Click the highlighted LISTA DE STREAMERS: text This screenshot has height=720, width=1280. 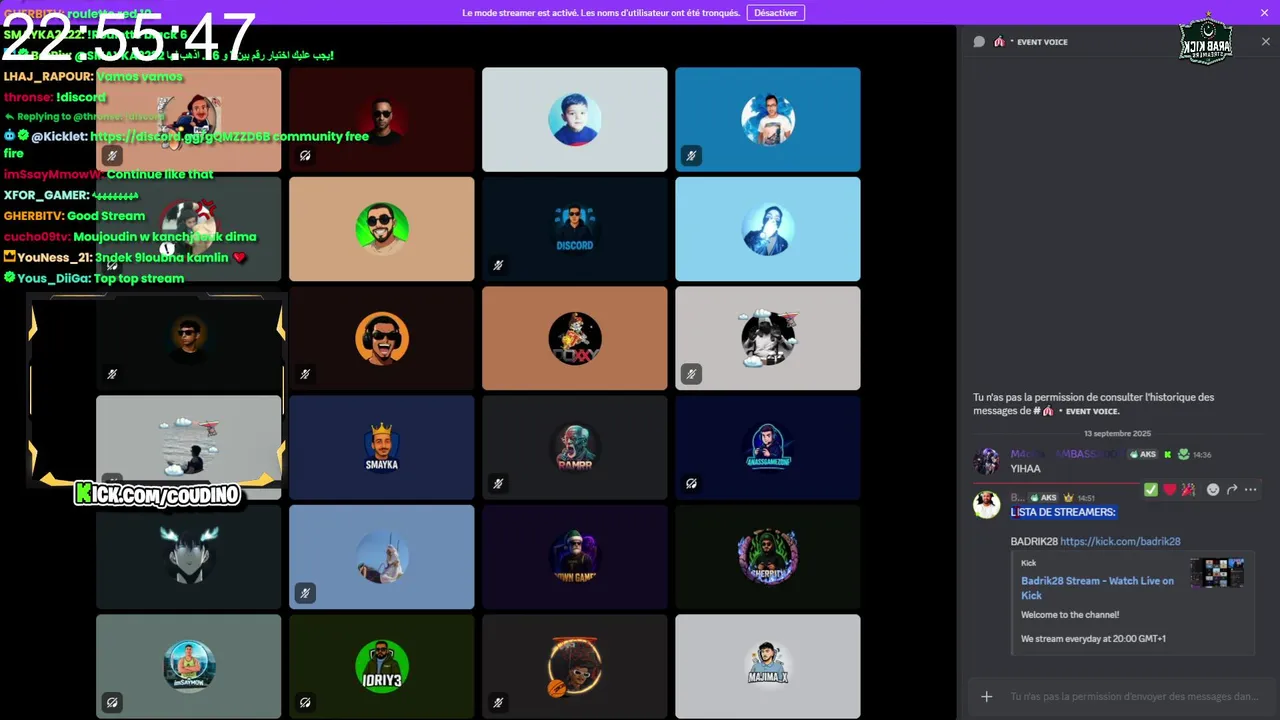[1063, 512]
